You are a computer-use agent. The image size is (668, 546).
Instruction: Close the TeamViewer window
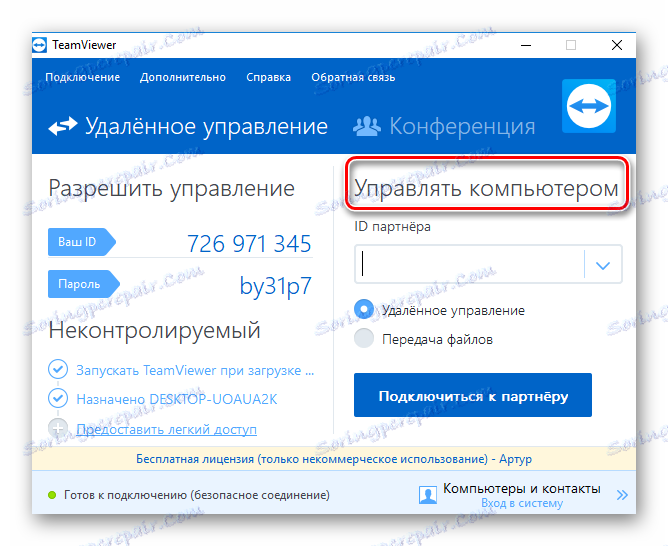(x=616, y=45)
